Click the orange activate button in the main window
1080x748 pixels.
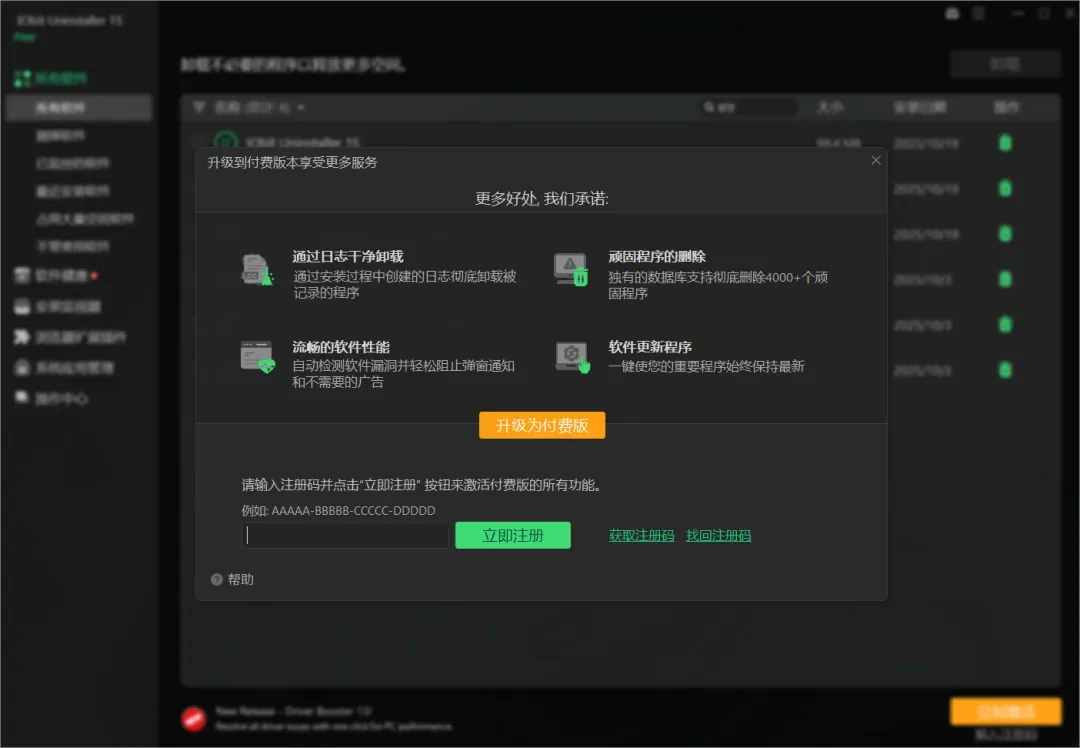coord(1006,711)
